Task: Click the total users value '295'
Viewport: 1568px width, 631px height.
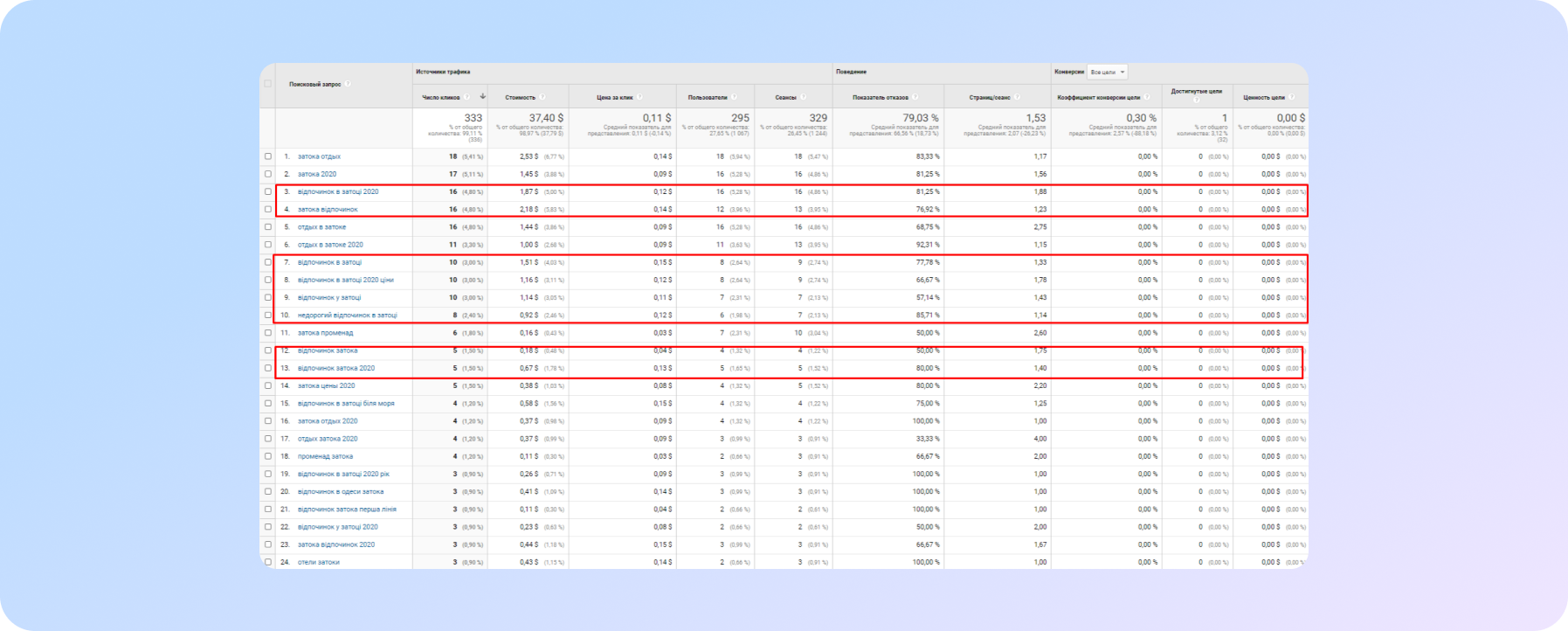Action: click(740, 117)
